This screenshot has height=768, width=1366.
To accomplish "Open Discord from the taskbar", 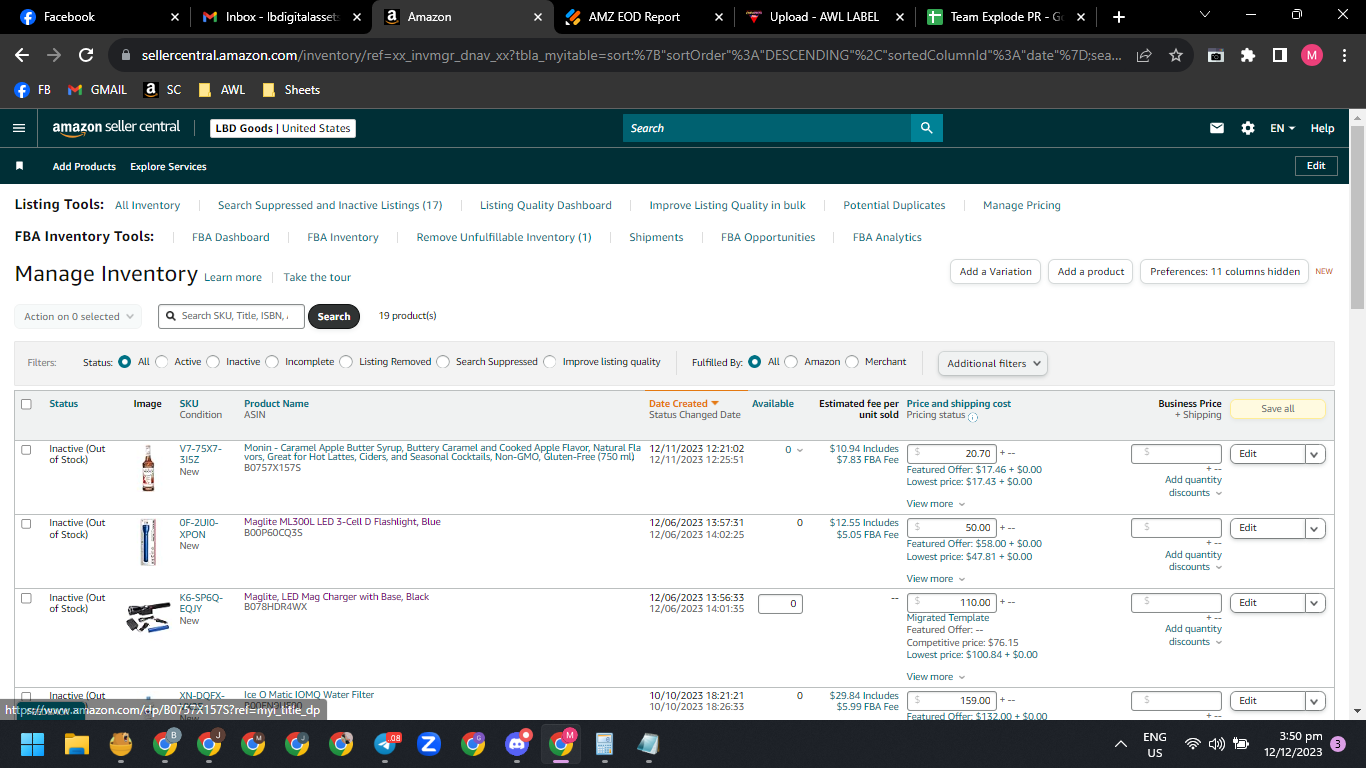I will [x=518, y=744].
